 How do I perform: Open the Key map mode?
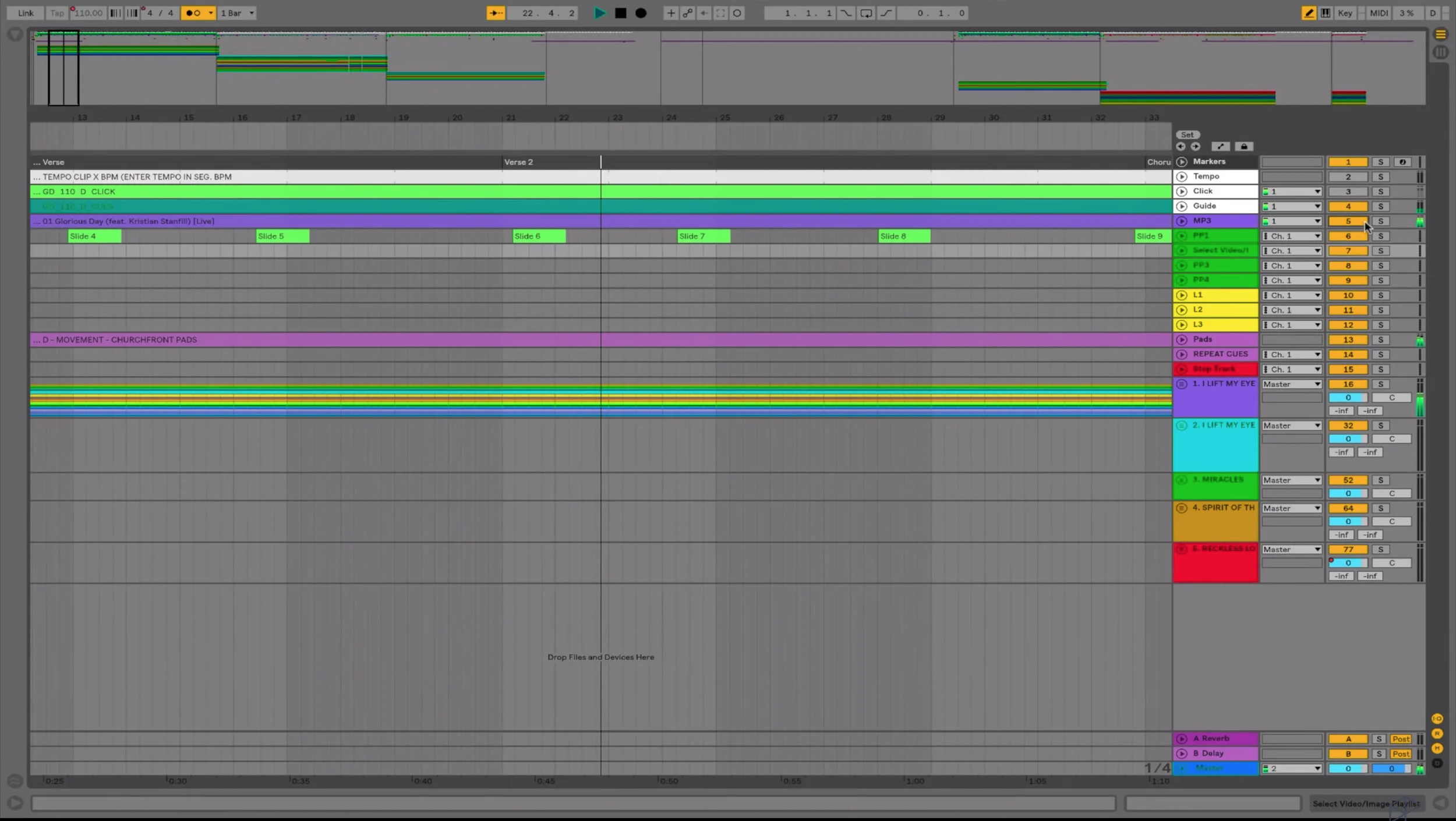click(x=1345, y=13)
